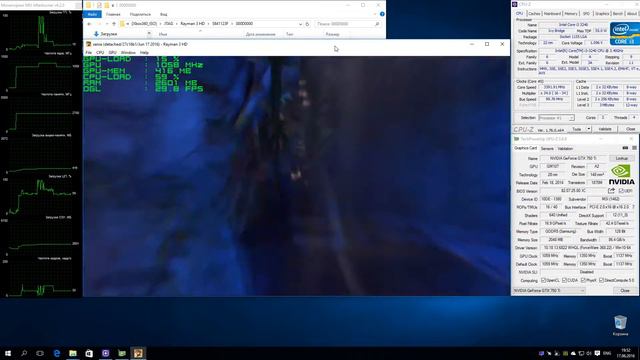
Task: Click the up arrow in File Explorer
Action: click(114, 24)
